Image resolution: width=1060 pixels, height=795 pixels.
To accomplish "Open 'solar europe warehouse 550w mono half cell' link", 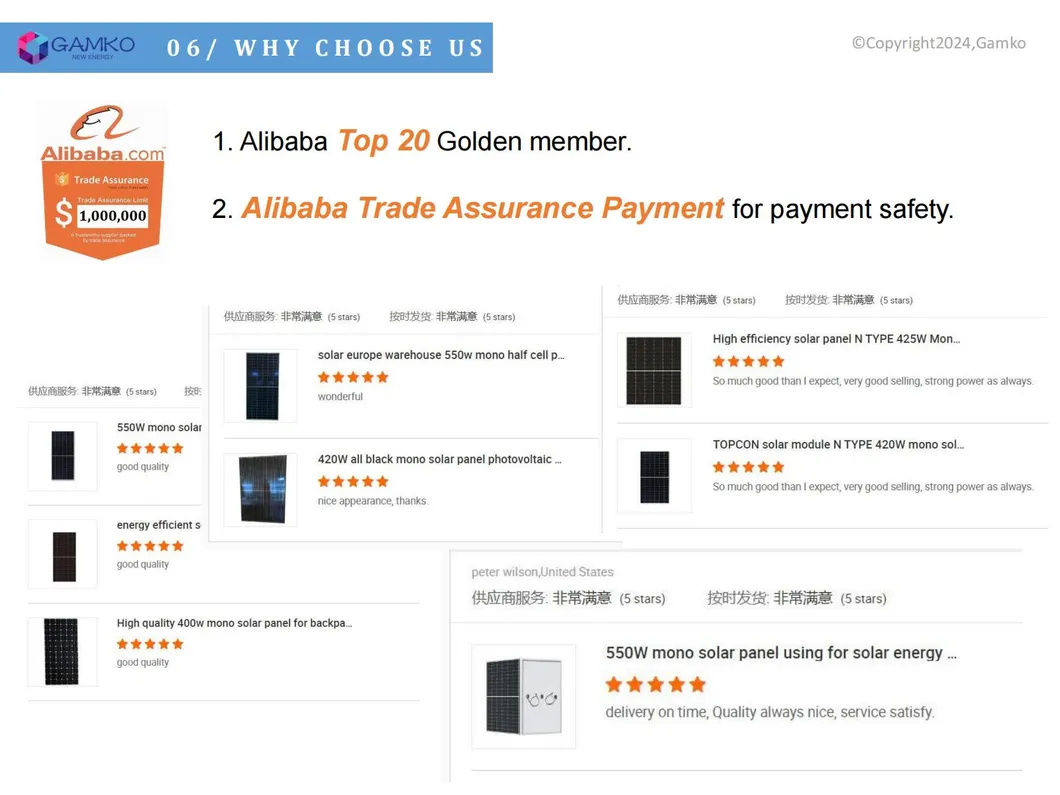I will (441, 355).
